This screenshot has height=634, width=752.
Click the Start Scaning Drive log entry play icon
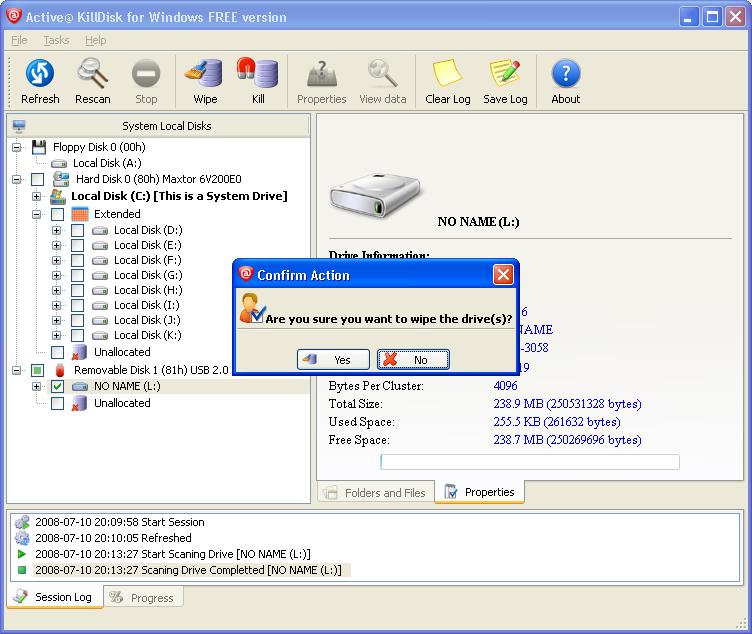[22, 554]
